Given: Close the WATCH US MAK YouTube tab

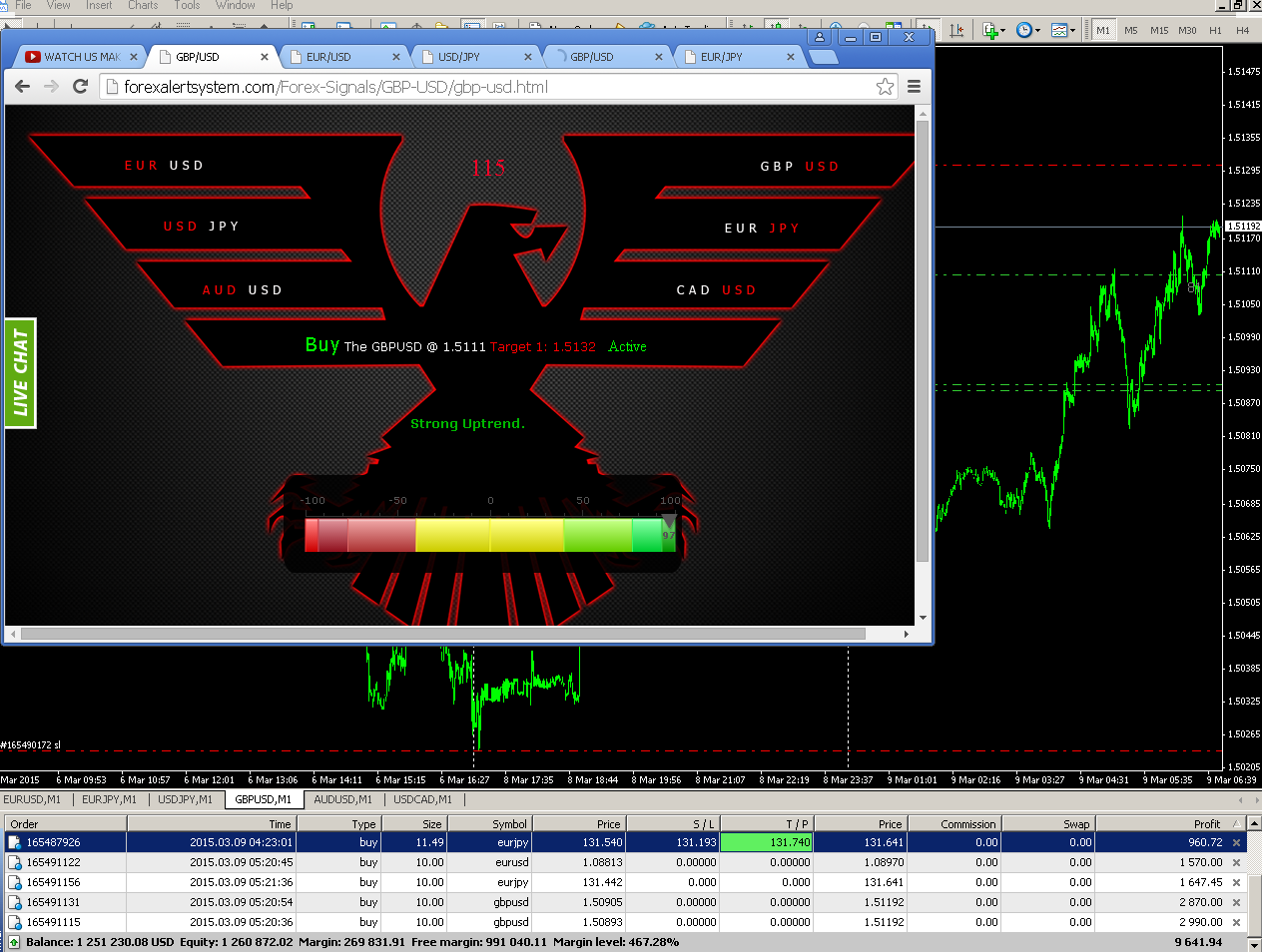Looking at the screenshot, I should coord(134,57).
